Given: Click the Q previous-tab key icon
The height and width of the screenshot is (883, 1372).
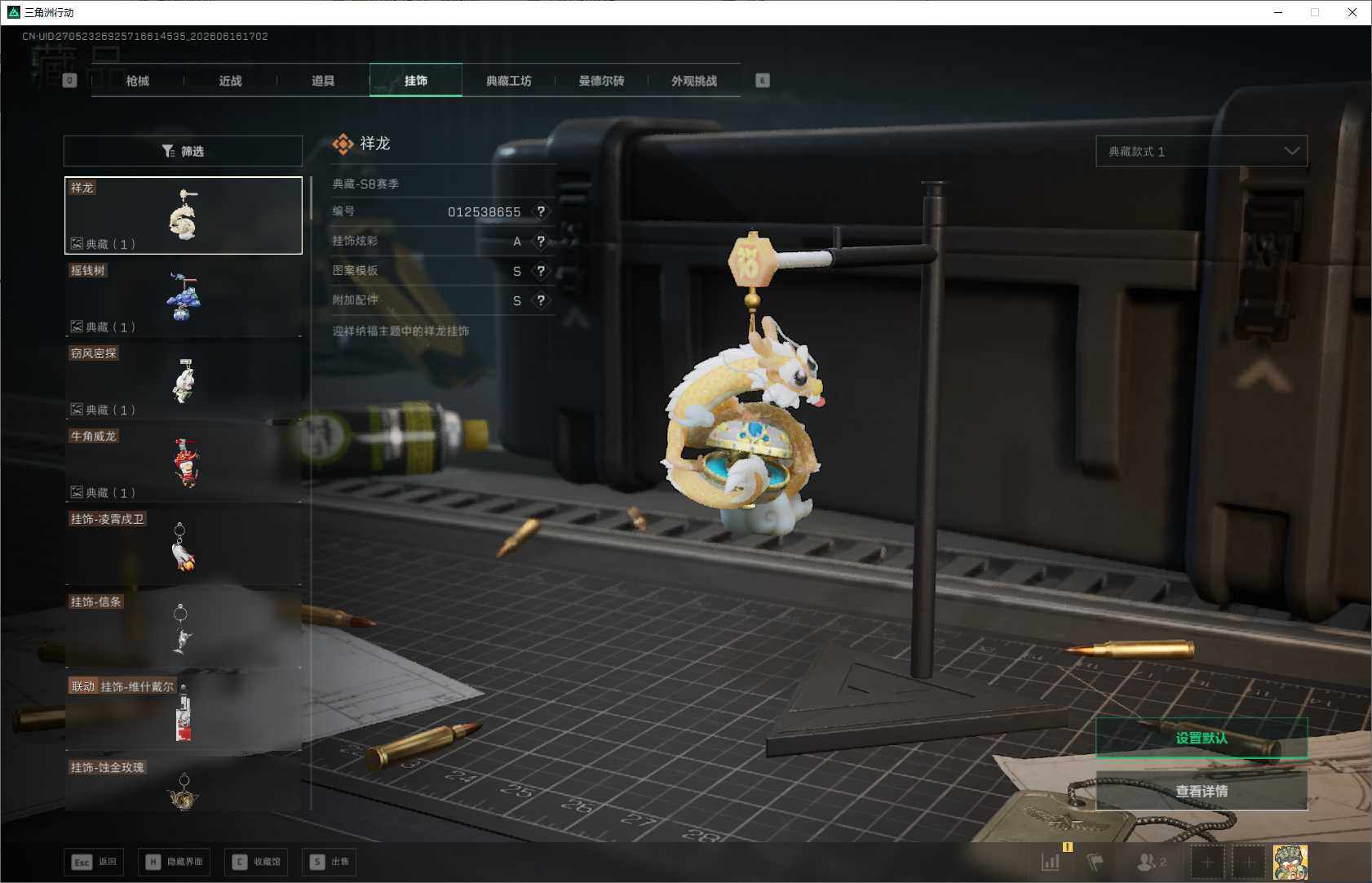Looking at the screenshot, I should [x=70, y=80].
